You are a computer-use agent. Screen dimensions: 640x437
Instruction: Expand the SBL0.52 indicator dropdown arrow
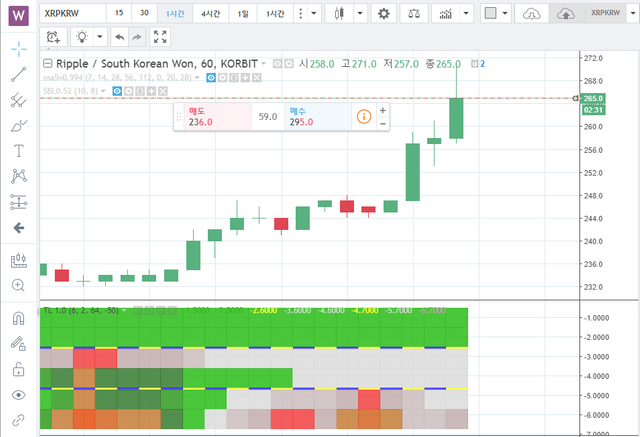pyautogui.click(x=103, y=91)
